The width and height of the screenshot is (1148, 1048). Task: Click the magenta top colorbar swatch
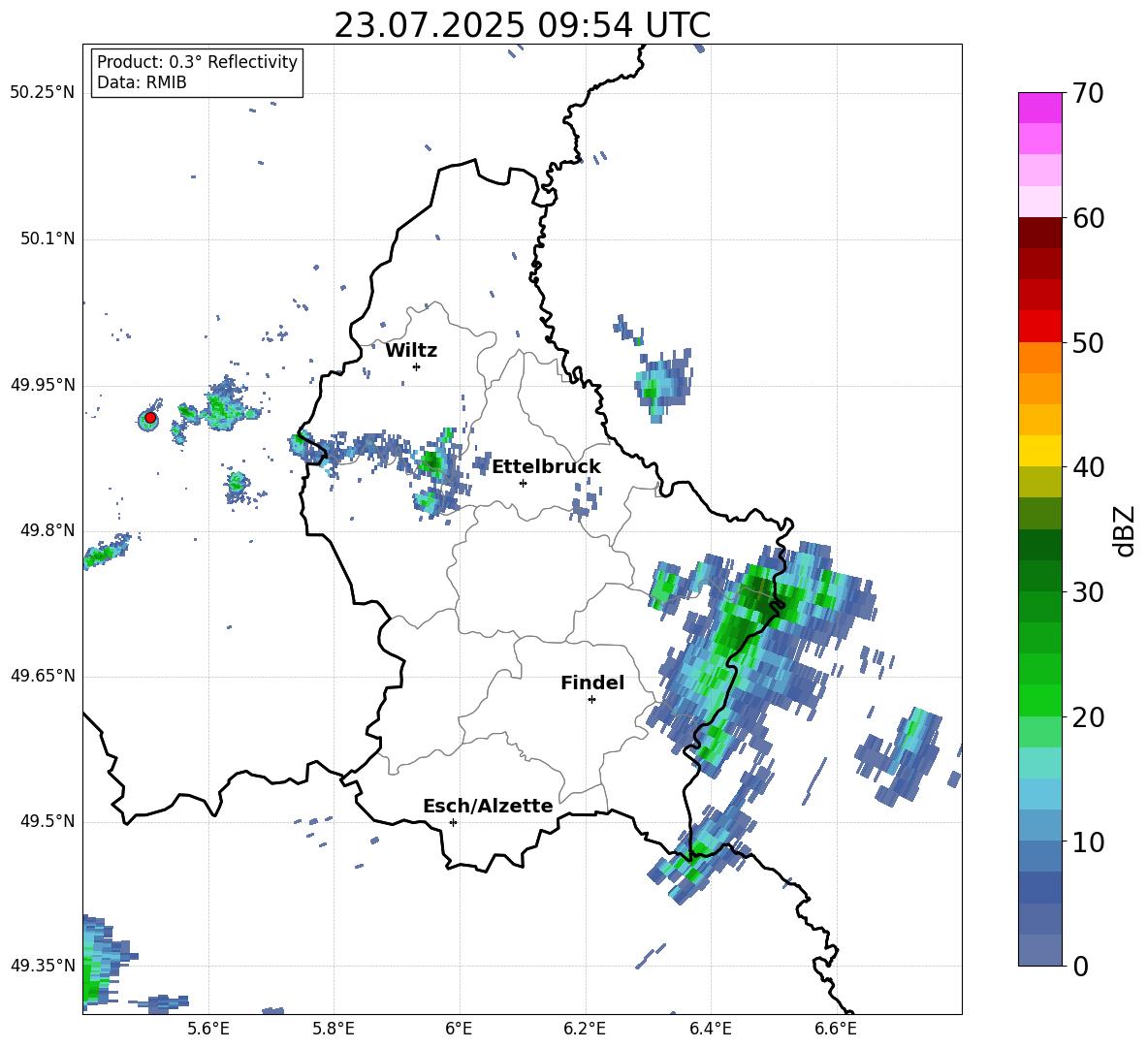point(1039,109)
